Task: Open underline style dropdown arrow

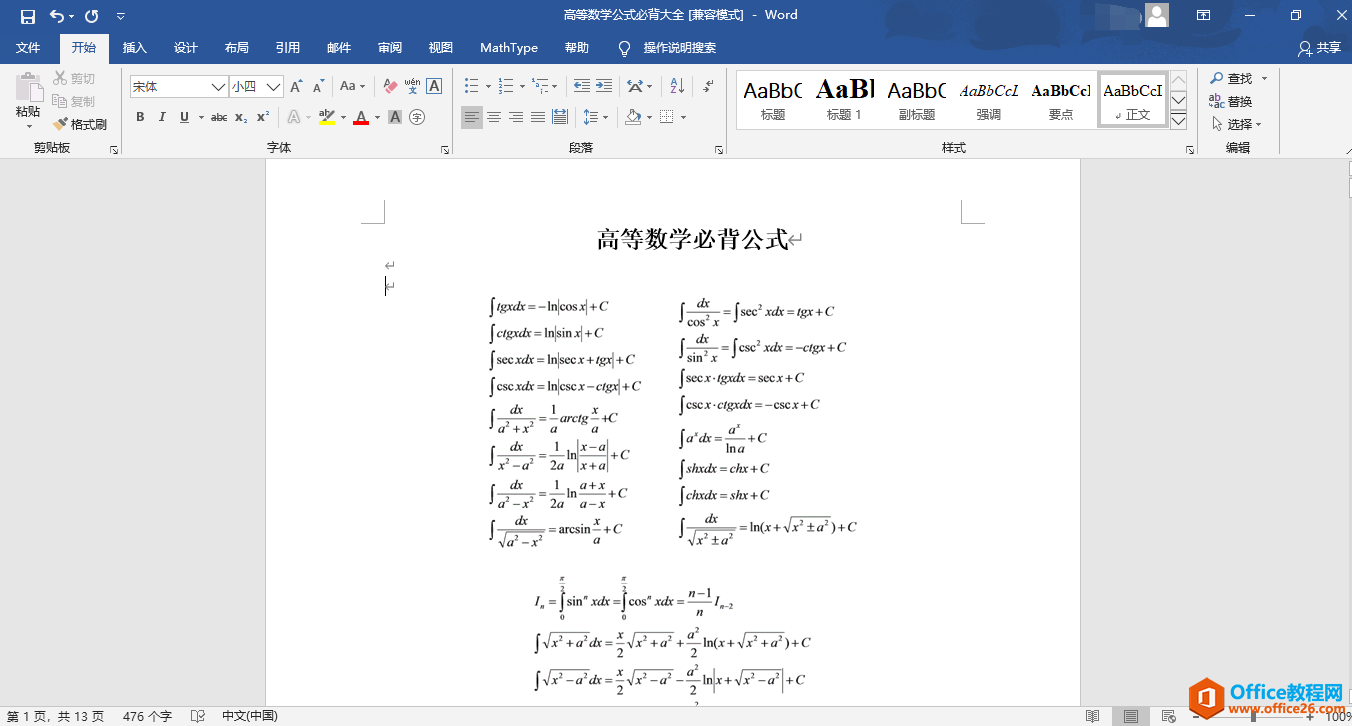Action: pyautogui.click(x=201, y=117)
